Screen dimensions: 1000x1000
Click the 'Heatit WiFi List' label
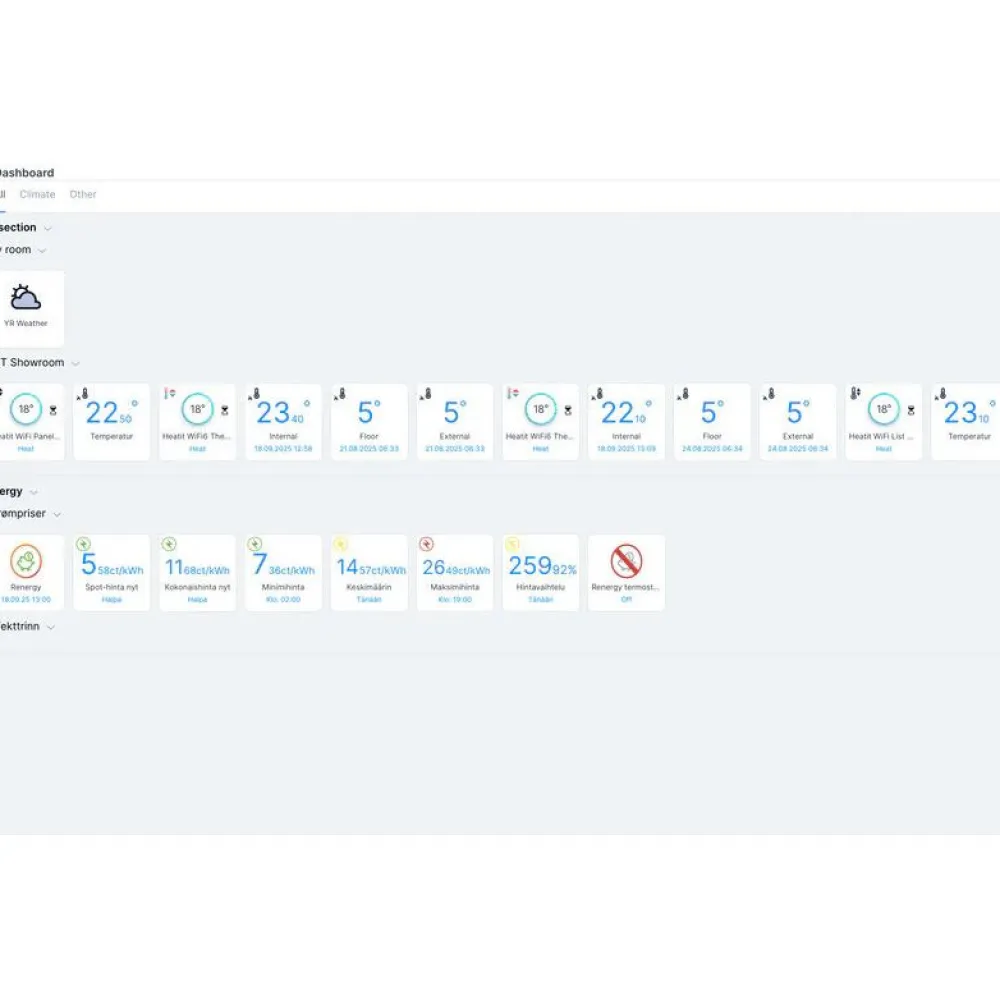[881, 437]
